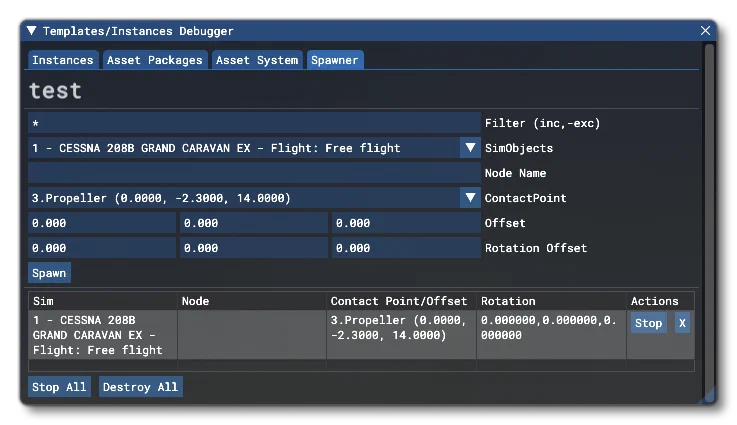This screenshot has width=737, height=425.
Task: Click the second Offset value field
Action: tap(254, 223)
